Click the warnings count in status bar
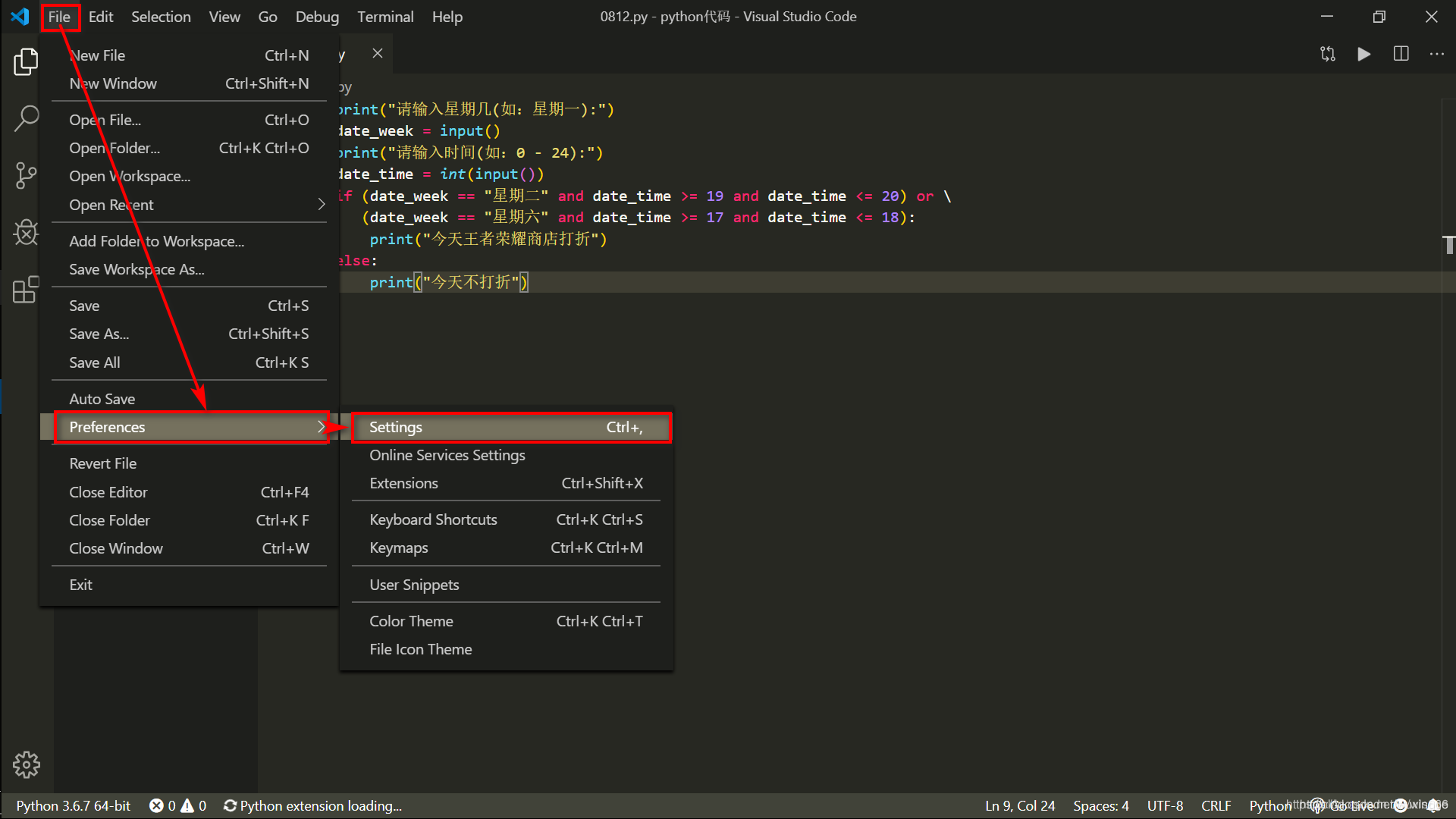 pos(193,805)
